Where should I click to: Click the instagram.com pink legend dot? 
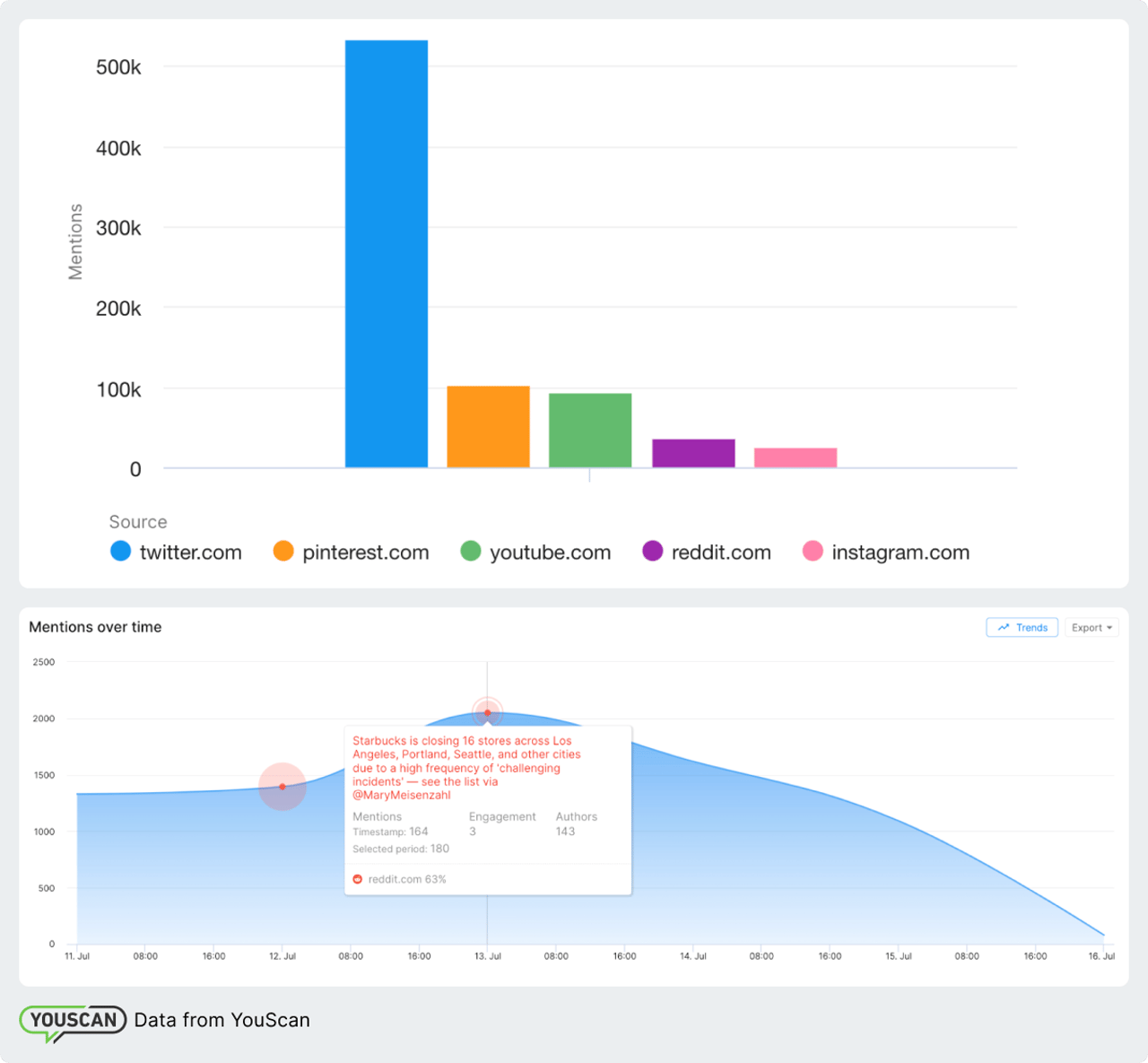[x=813, y=552]
